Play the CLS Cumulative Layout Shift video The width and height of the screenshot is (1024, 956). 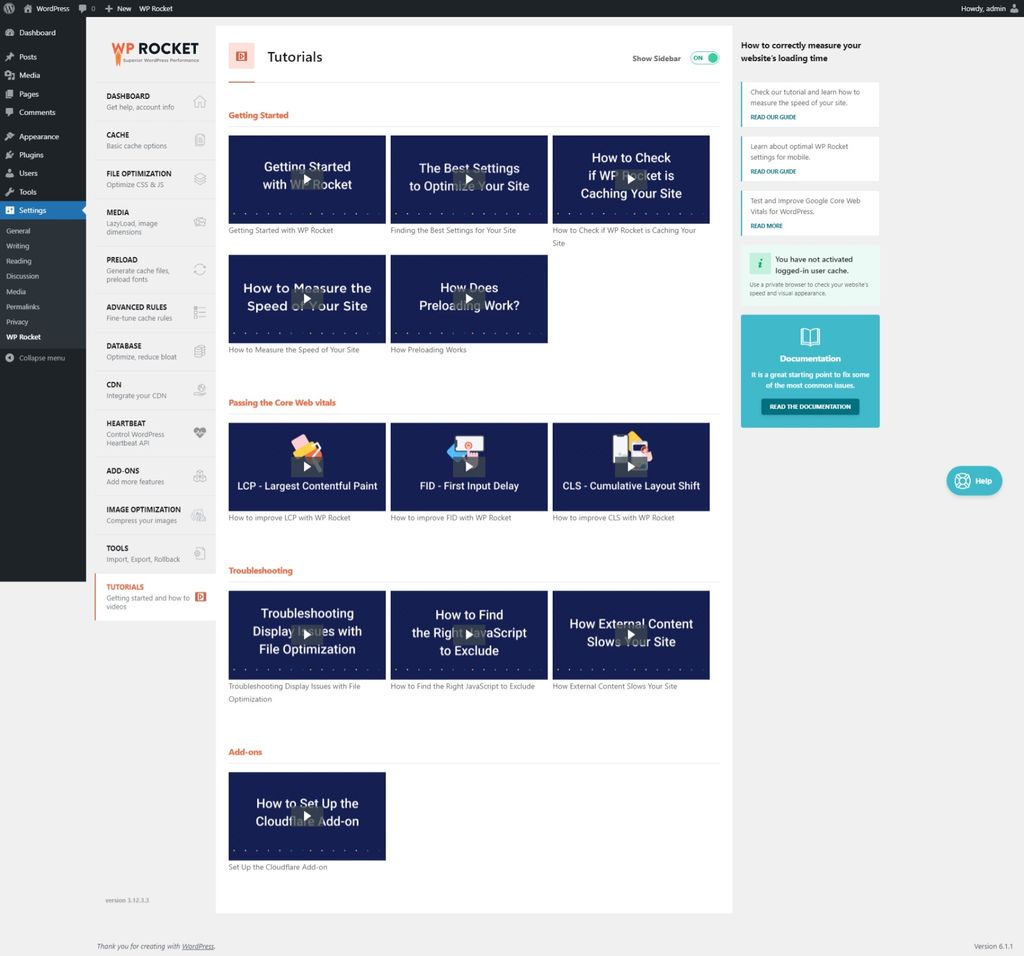pyautogui.click(x=631, y=466)
